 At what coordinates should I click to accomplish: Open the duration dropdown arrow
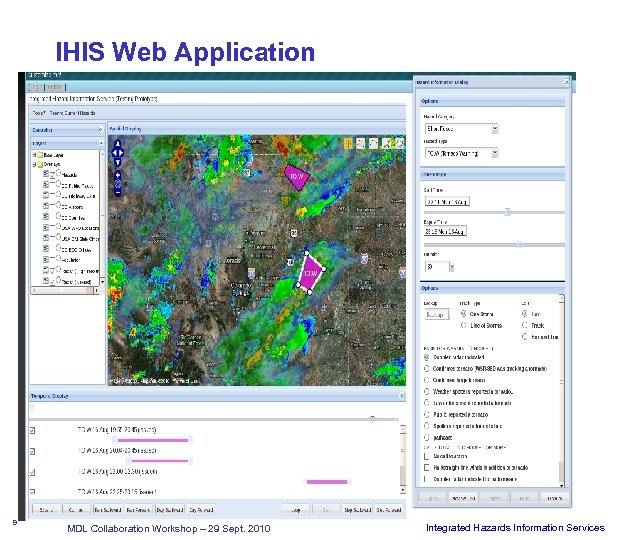(x=451, y=267)
